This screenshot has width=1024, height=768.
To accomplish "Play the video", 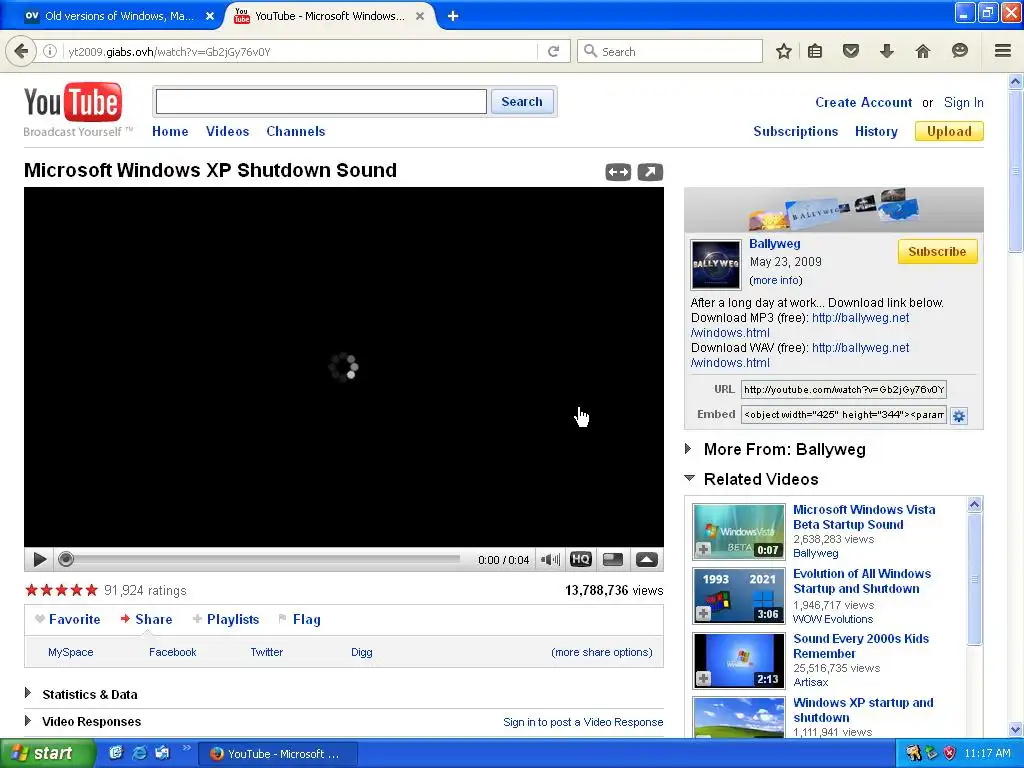I will tap(39, 560).
